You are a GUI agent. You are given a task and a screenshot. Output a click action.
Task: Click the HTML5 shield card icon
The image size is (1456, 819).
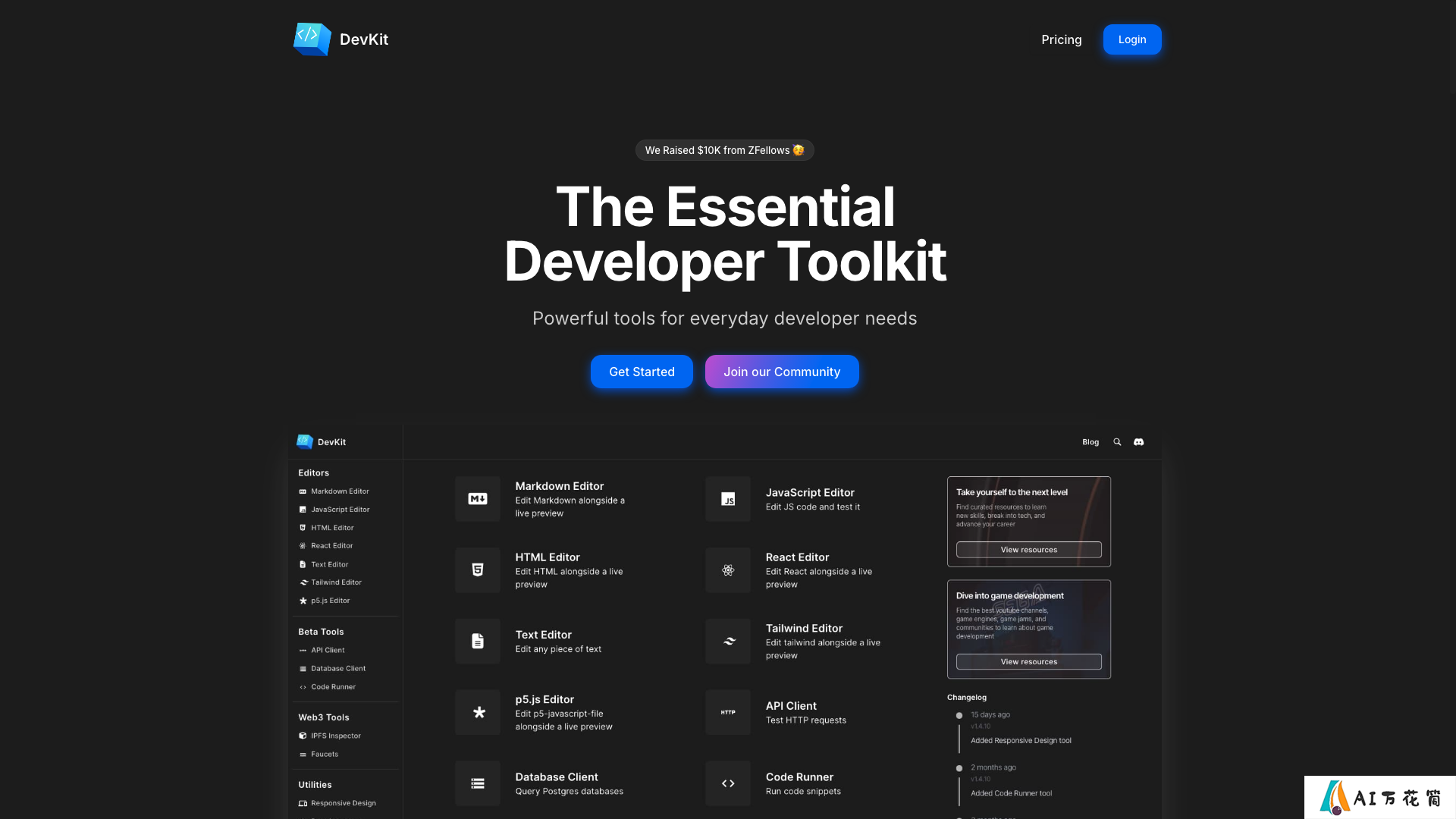coord(478,570)
